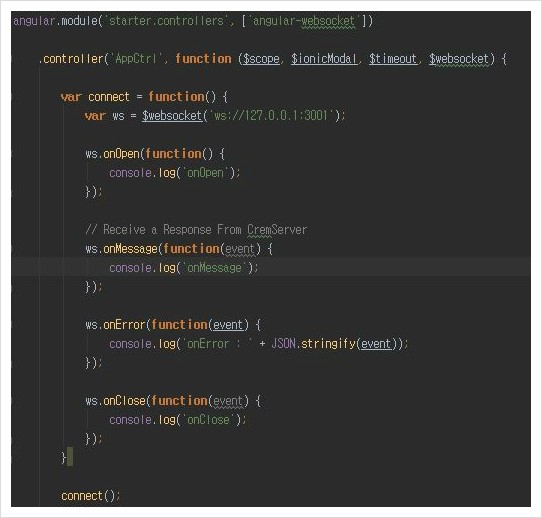The height and width of the screenshot is (518, 542).
Task: Click the "$websocket" call on the var ws line
Action: [172, 116]
